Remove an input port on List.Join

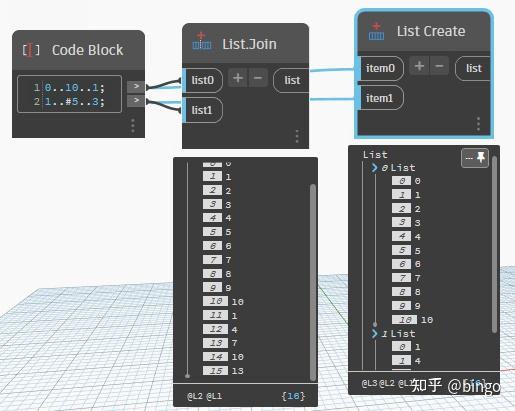258,78
